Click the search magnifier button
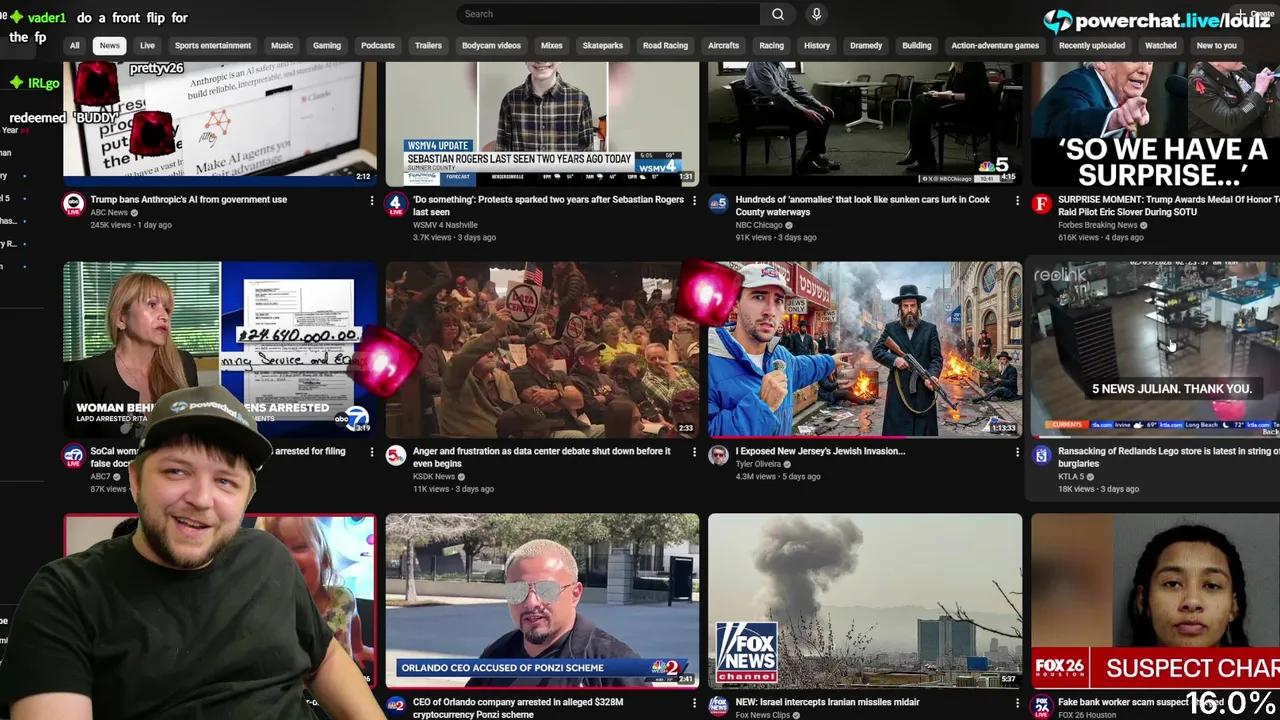The width and height of the screenshot is (1280, 720). pos(777,14)
